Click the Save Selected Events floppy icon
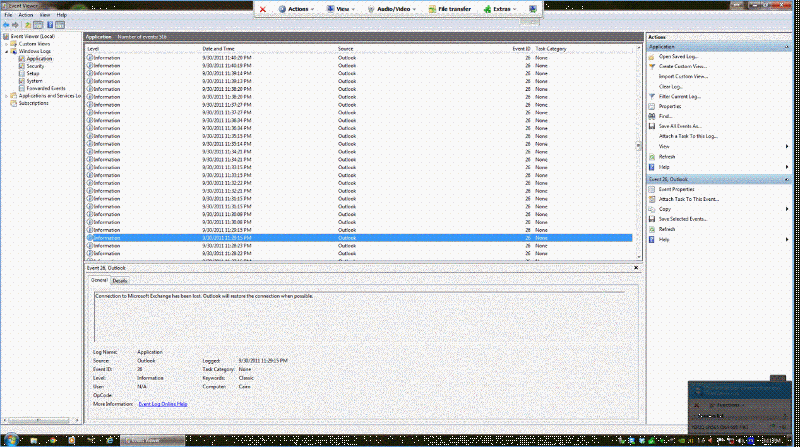 click(652, 219)
